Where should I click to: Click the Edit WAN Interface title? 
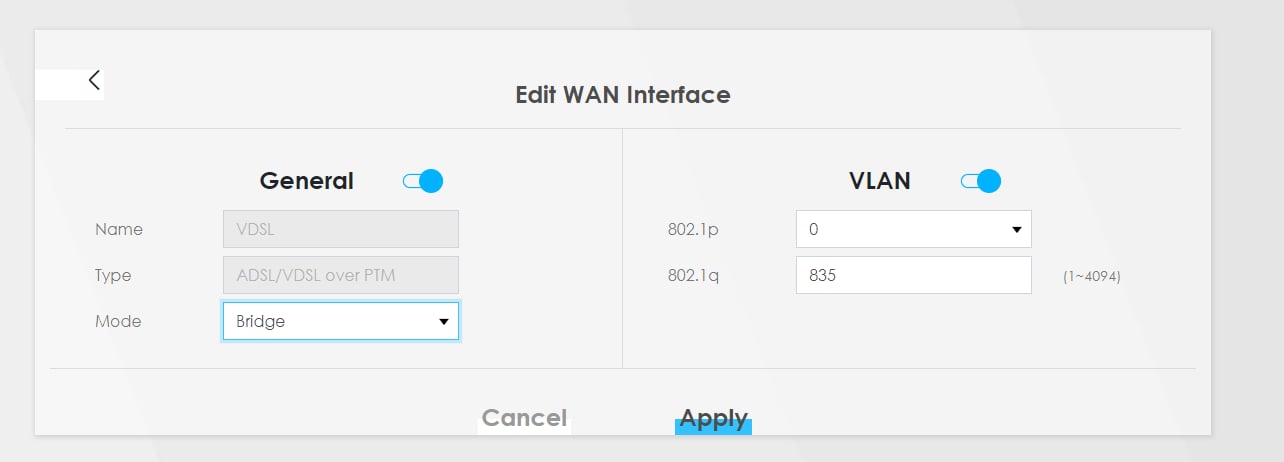click(622, 95)
